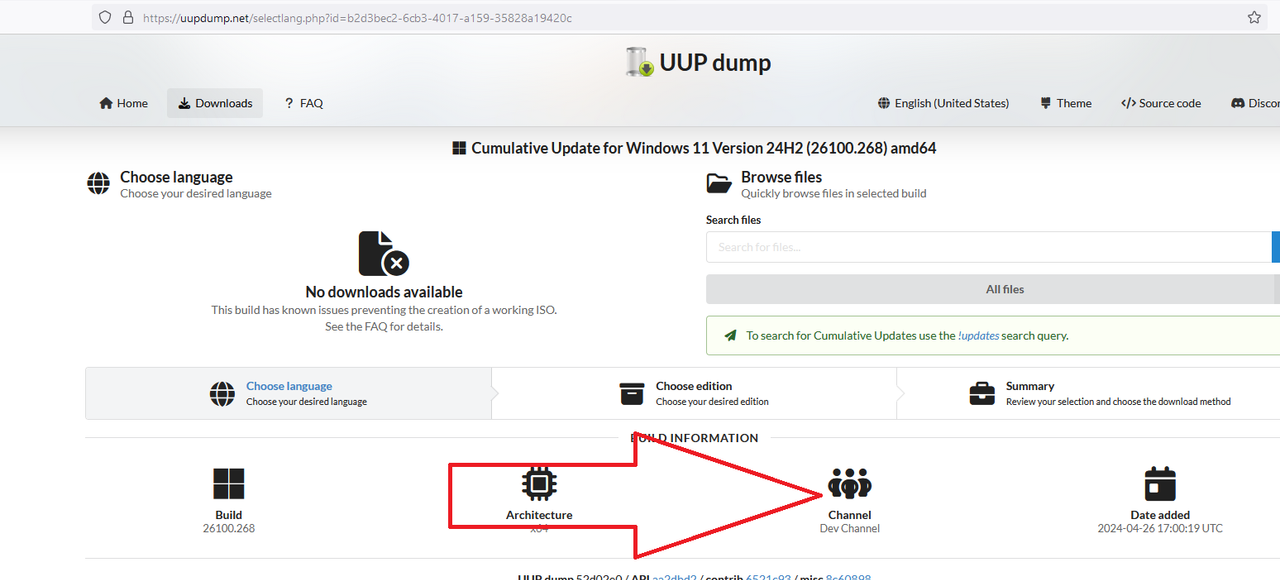
Task: Click the Windows logo Build icon
Action: 228,485
